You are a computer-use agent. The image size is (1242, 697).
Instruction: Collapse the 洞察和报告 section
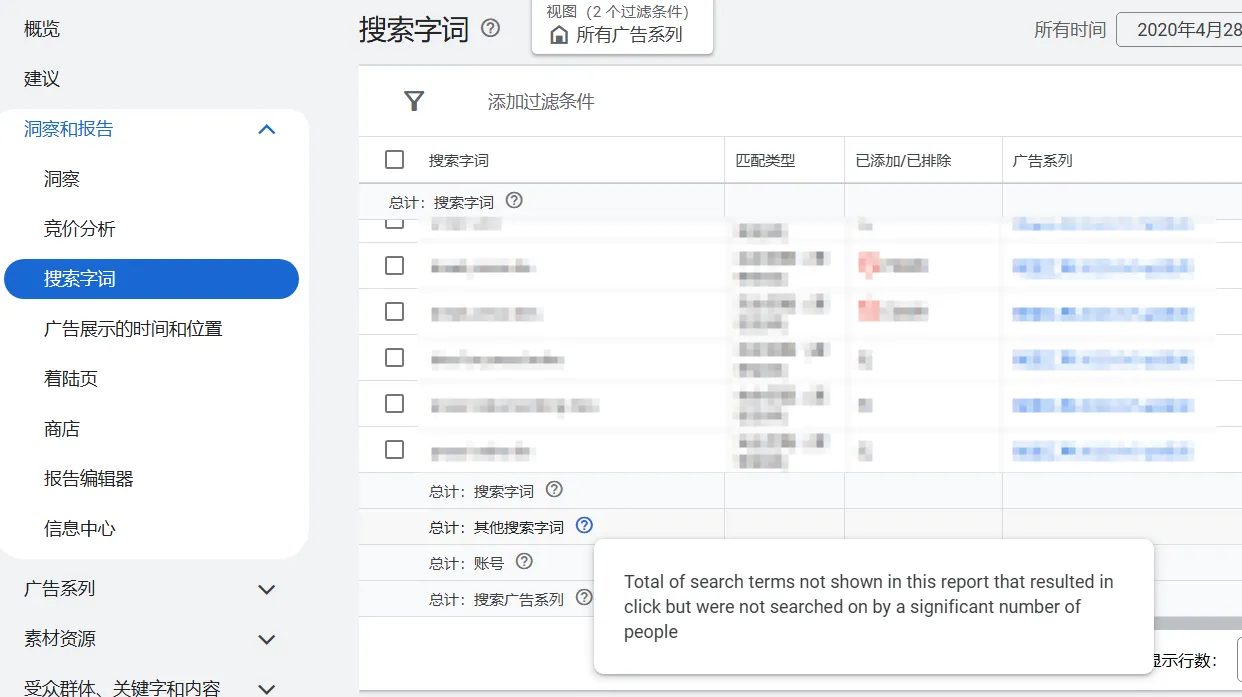tap(267, 129)
